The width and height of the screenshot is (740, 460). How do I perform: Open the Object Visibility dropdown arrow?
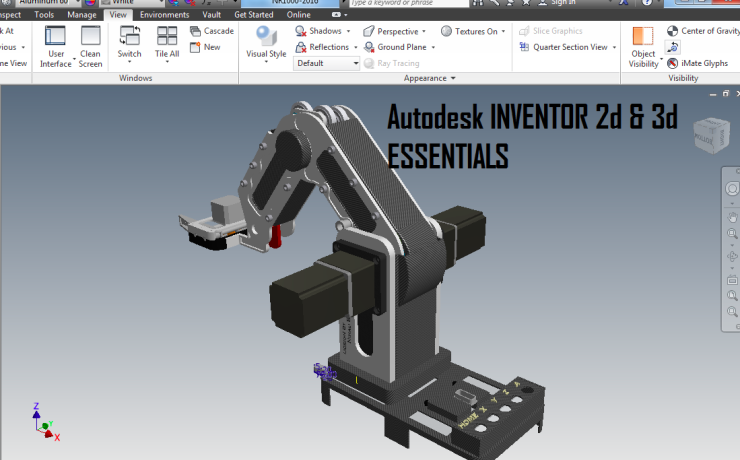pos(661,59)
